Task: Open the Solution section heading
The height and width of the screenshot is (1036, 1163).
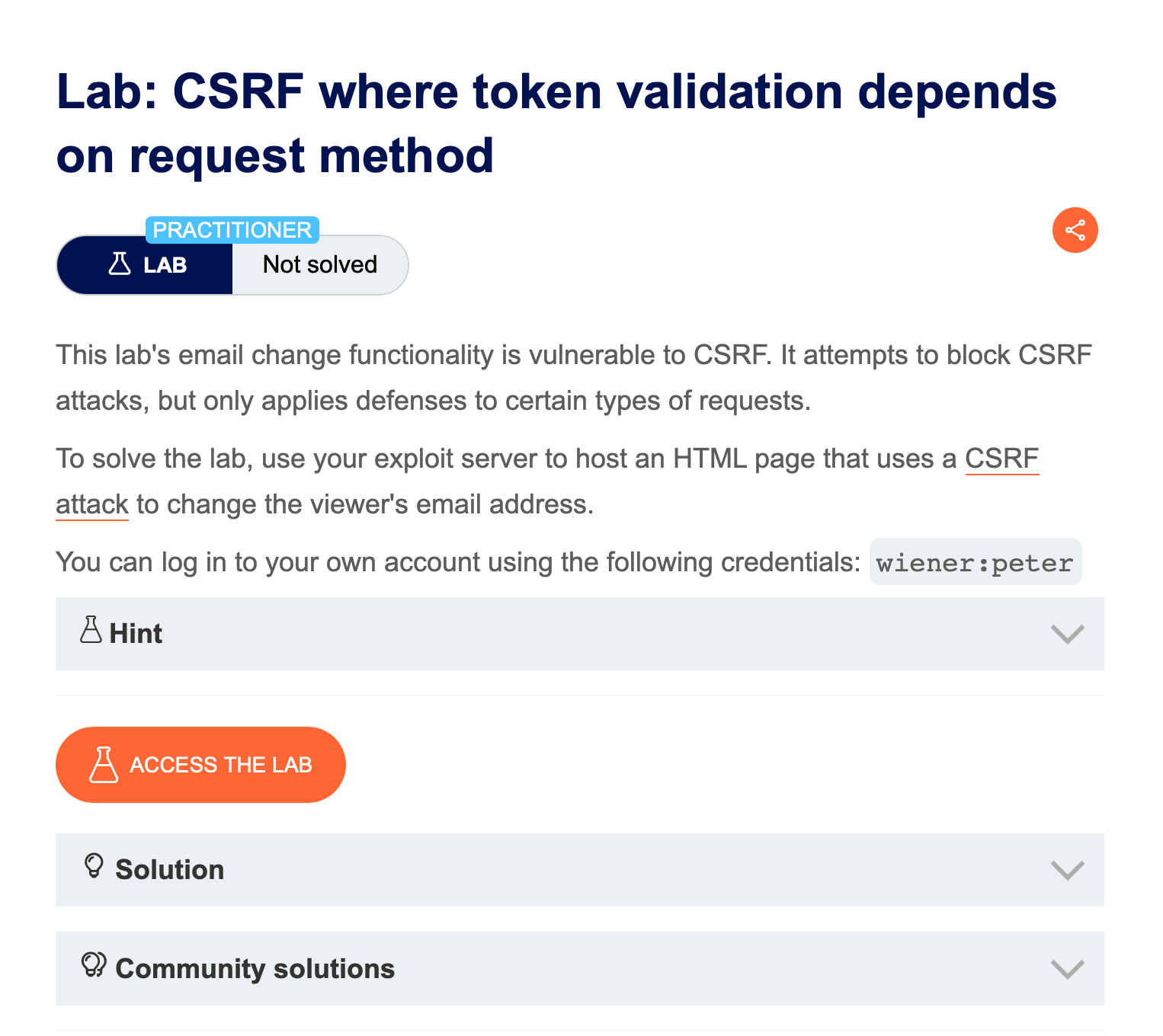Action: [169, 870]
